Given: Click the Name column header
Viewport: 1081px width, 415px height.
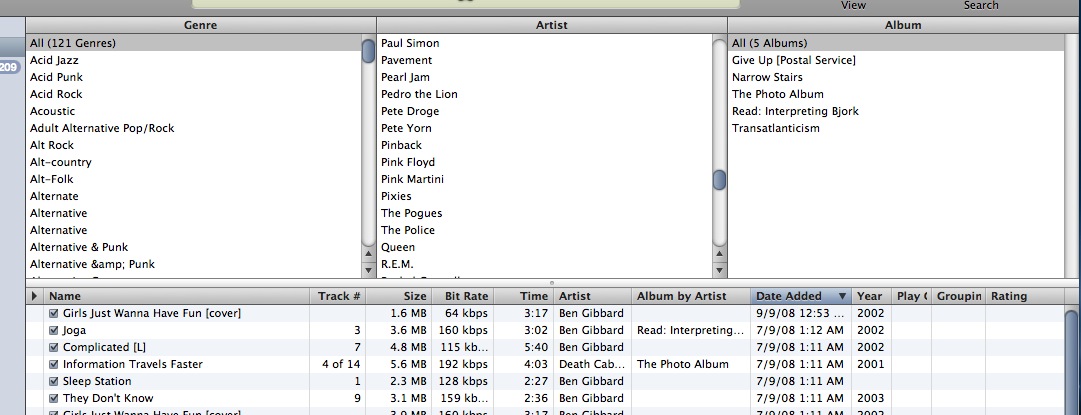Looking at the screenshot, I should (177, 296).
